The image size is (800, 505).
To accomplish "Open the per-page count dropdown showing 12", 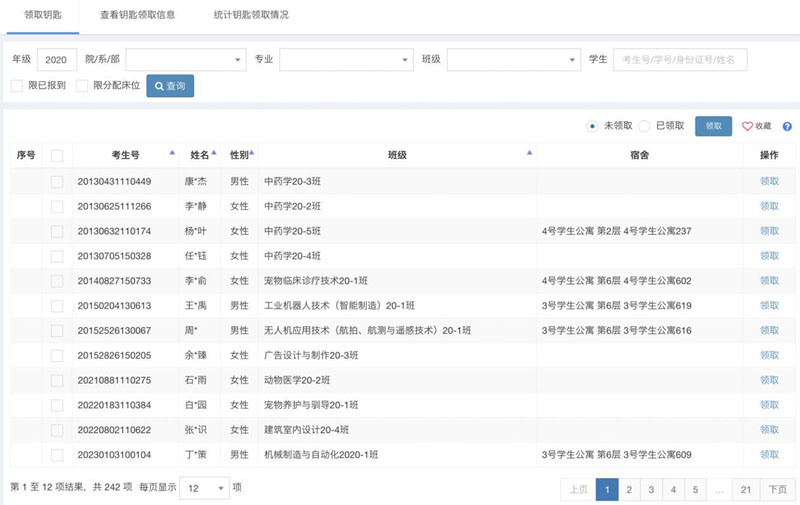I will coord(204,488).
